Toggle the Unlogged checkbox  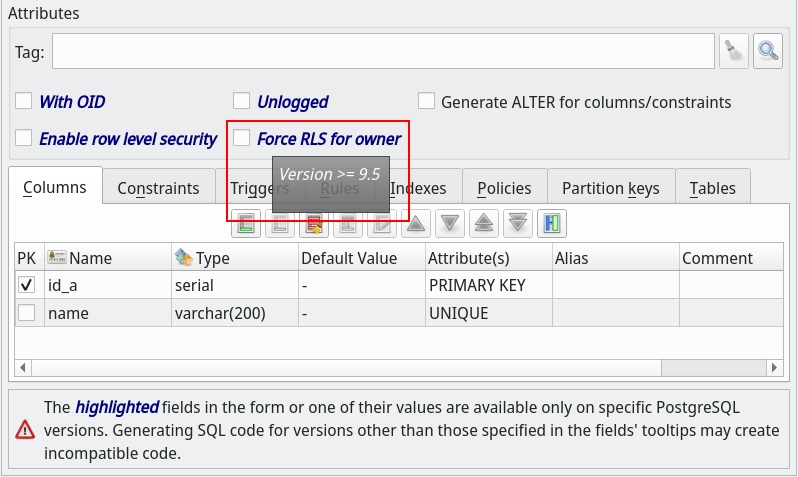(x=241, y=101)
